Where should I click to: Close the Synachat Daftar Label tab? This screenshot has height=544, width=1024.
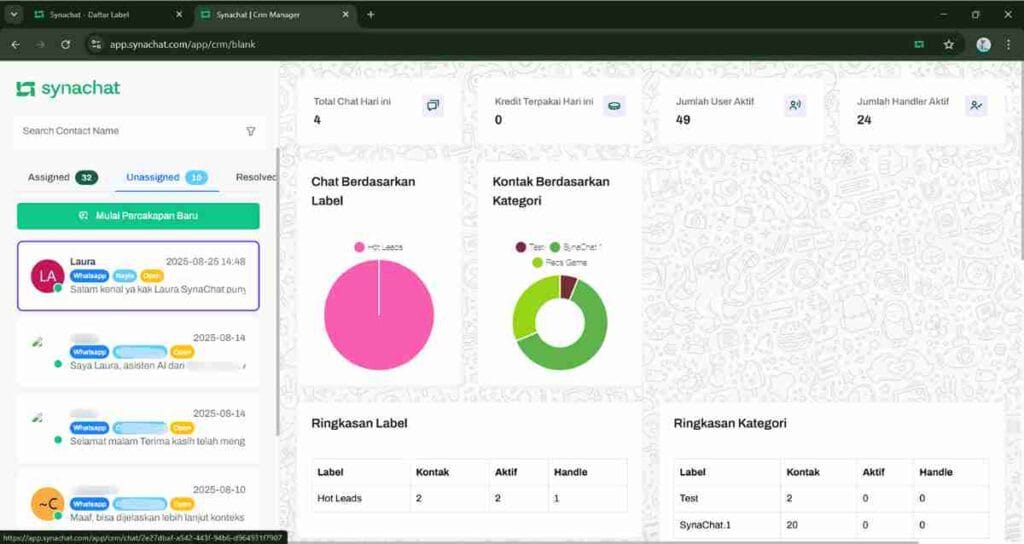(179, 14)
